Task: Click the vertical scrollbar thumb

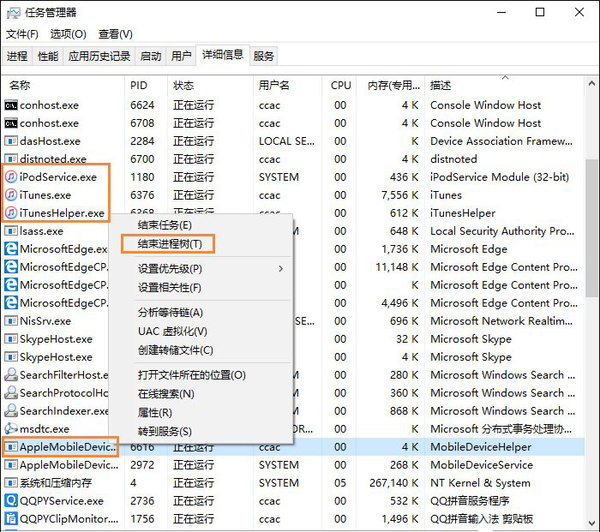Action: coord(592,228)
